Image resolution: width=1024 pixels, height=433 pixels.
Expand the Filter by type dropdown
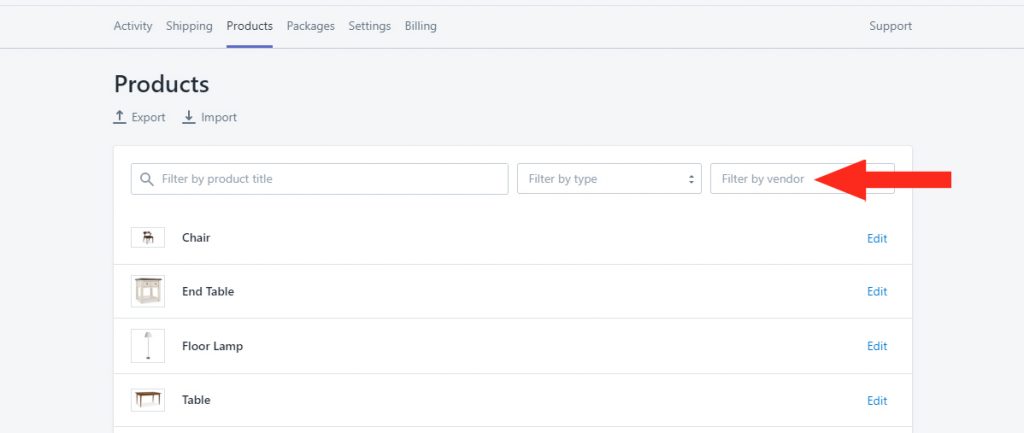click(609, 179)
